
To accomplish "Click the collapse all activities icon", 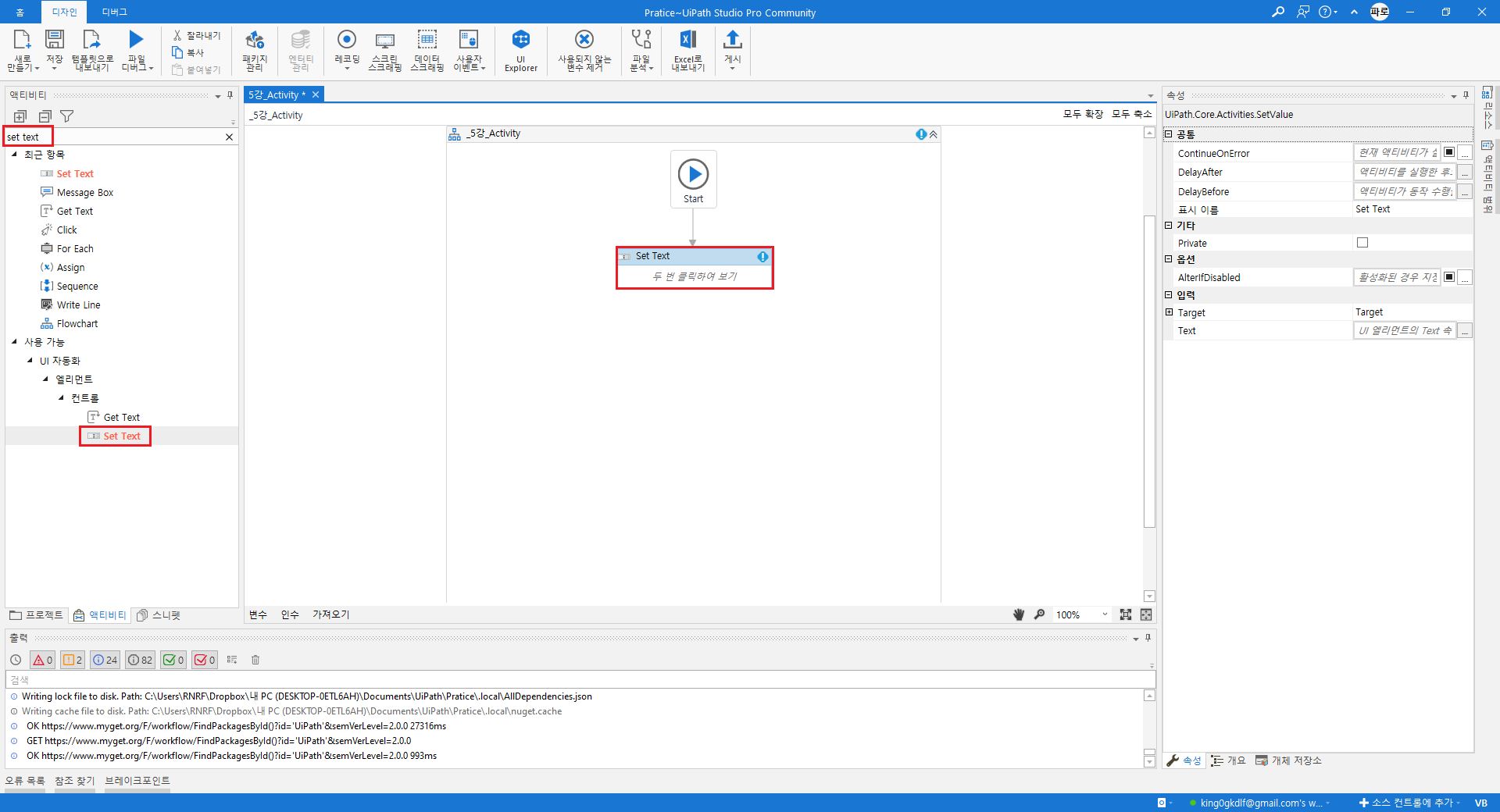I will 45,116.
